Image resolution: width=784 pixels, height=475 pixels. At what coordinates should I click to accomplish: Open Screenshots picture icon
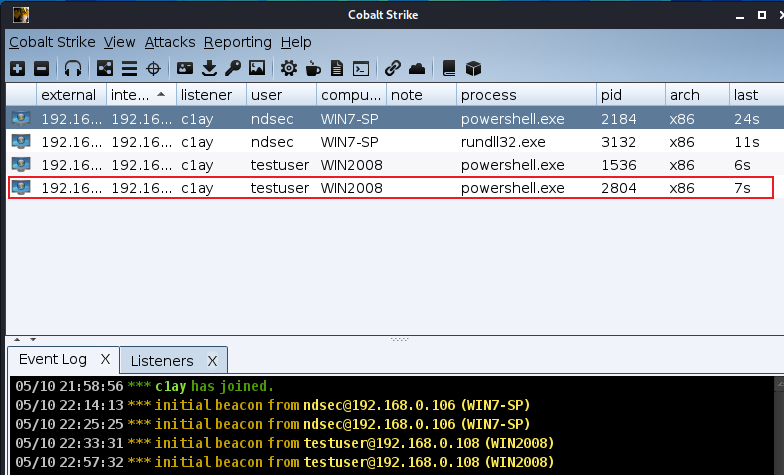[257, 68]
